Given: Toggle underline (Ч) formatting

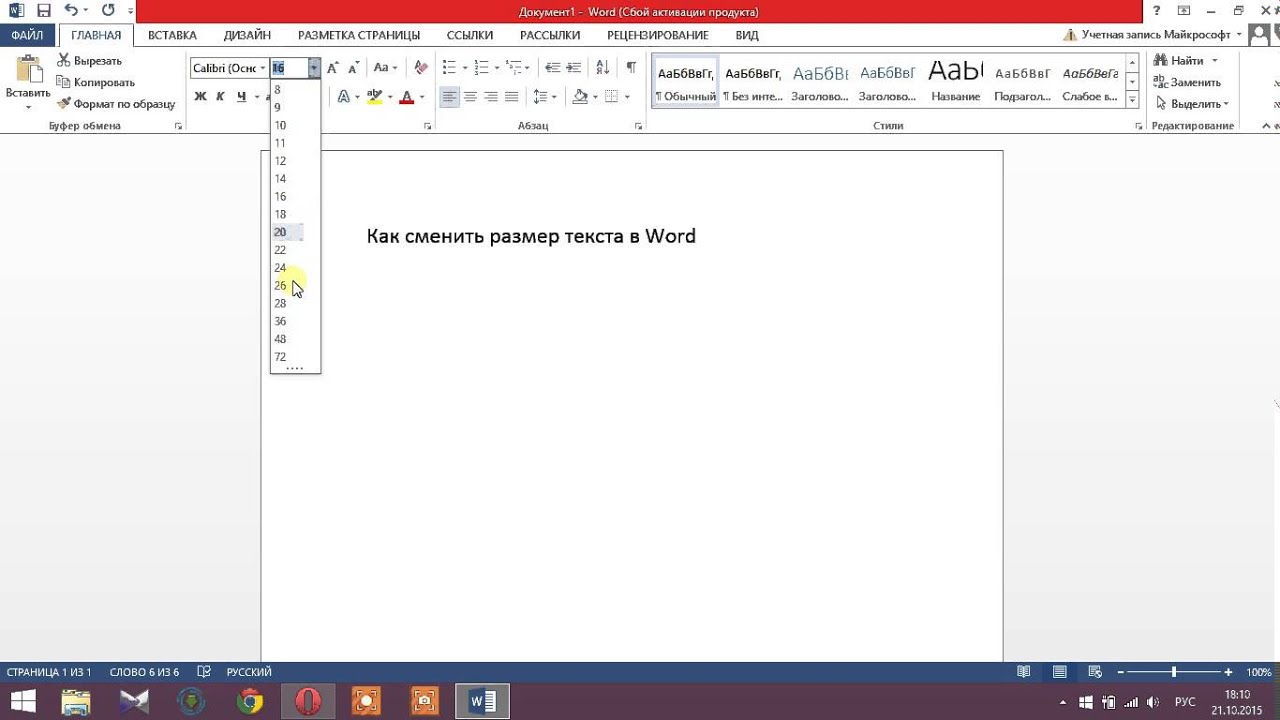Looking at the screenshot, I should 241,97.
